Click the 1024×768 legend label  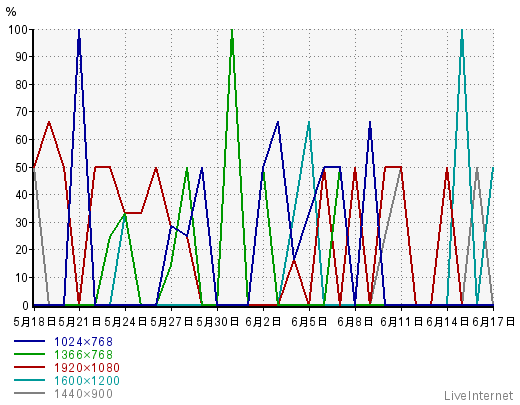(x=83, y=342)
